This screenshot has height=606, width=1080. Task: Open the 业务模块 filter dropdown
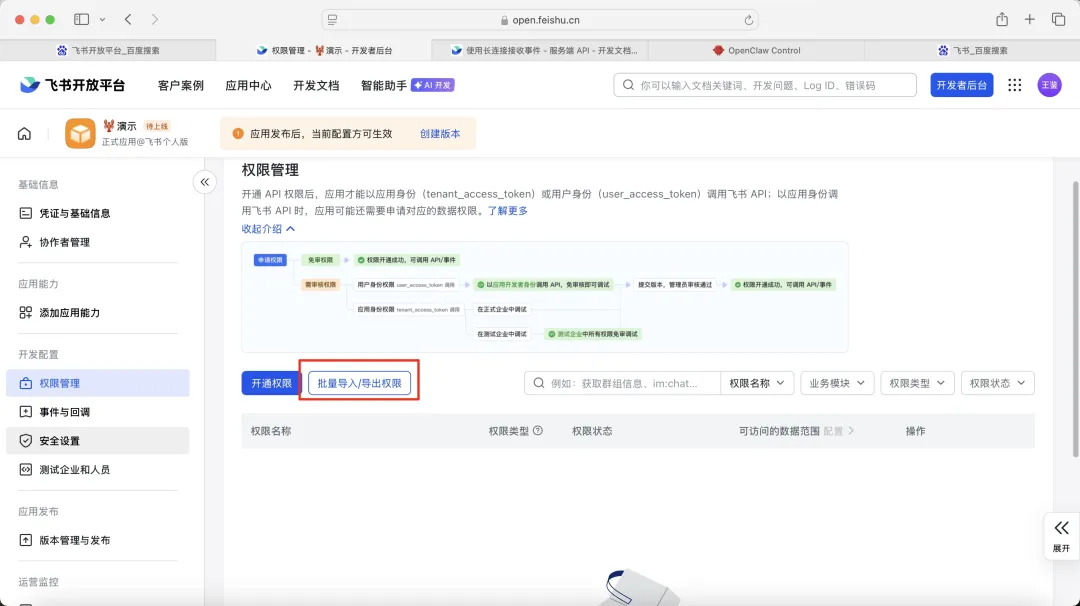click(837, 383)
